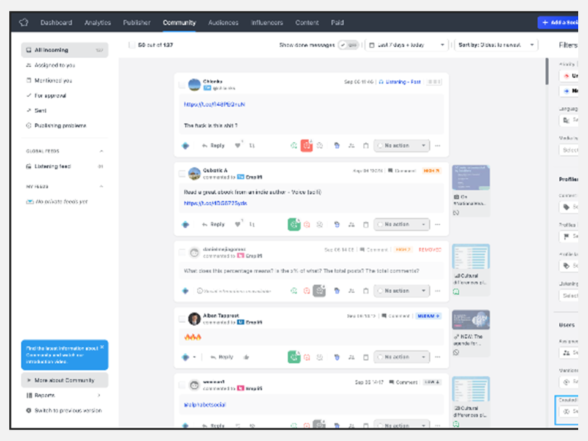Open the link in the first message
This screenshot has height=441, width=588.
214,104
